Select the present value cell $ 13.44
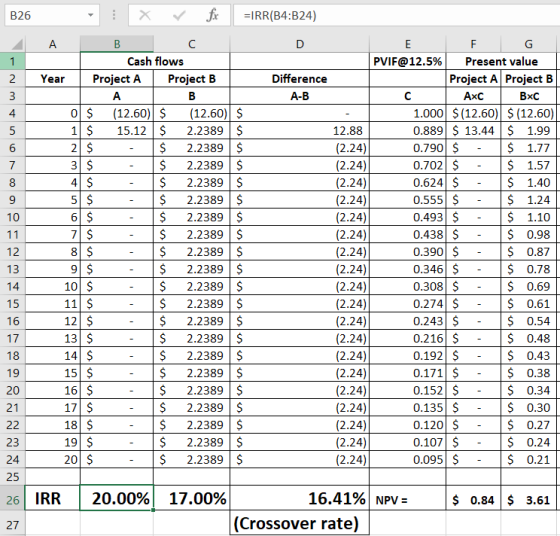 [473, 131]
